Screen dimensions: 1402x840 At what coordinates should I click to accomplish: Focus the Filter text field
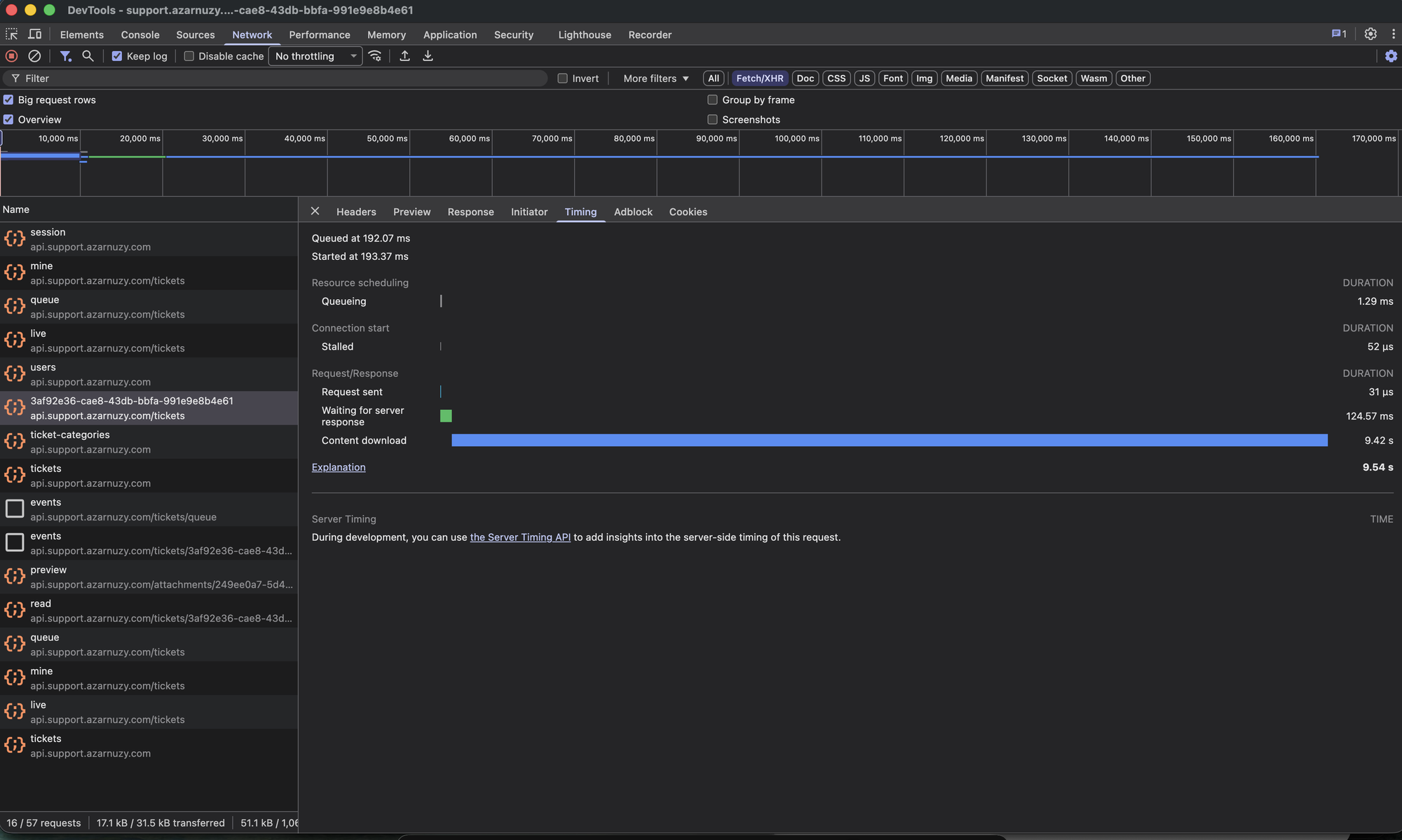pyautogui.click(x=275, y=78)
